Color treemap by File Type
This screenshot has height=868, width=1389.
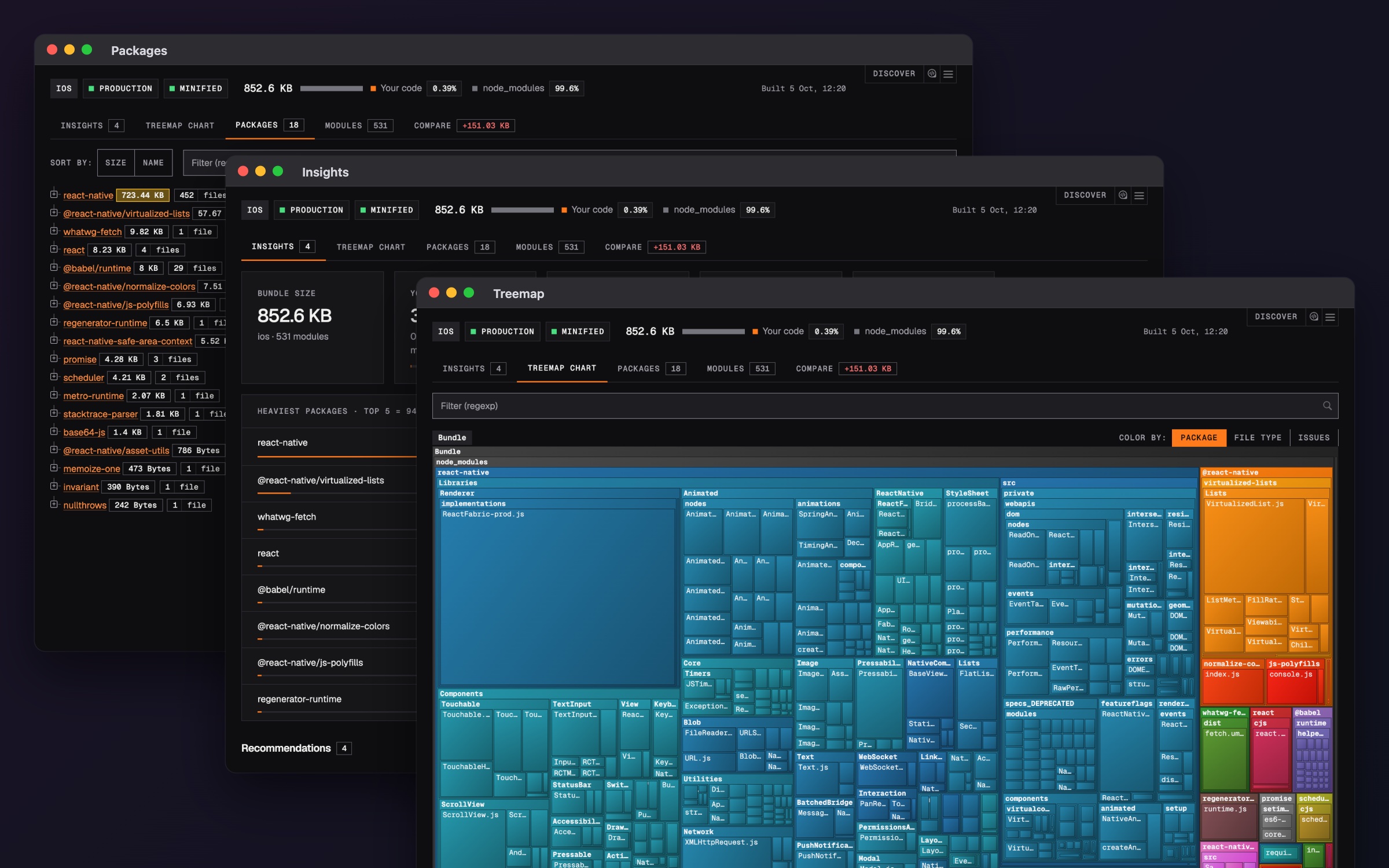tap(1258, 437)
